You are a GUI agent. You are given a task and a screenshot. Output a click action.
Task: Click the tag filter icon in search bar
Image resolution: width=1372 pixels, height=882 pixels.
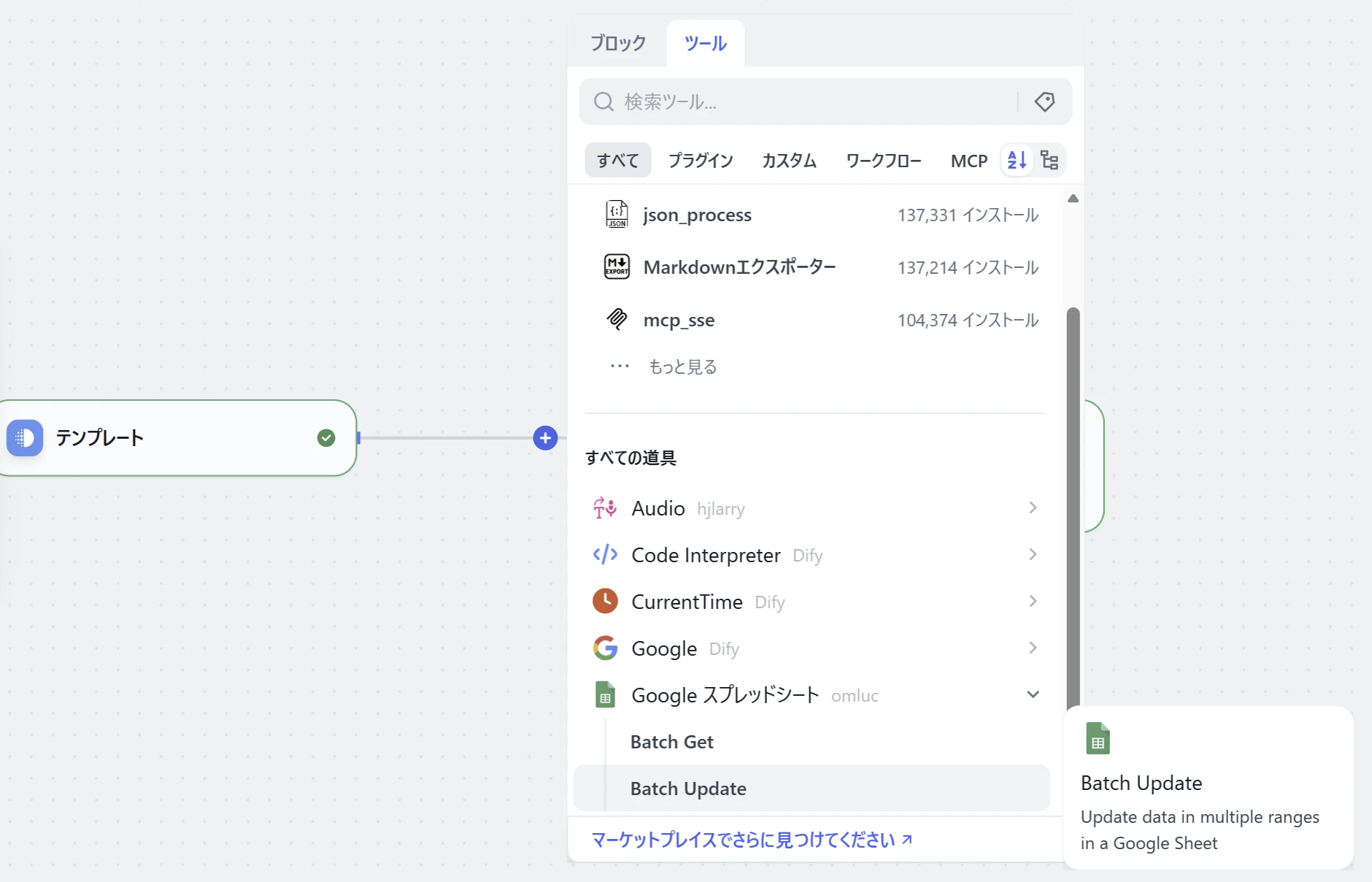click(x=1044, y=101)
